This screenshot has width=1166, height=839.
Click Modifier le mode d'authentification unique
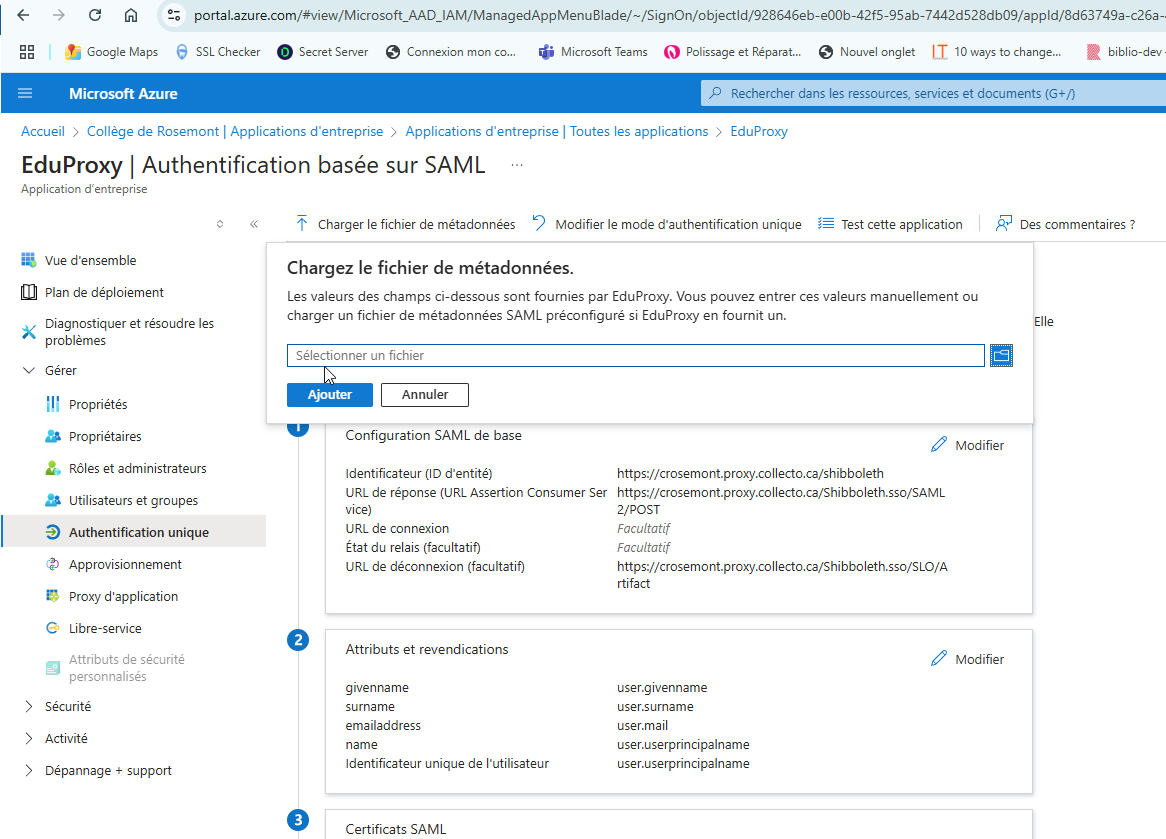pos(667,224)
